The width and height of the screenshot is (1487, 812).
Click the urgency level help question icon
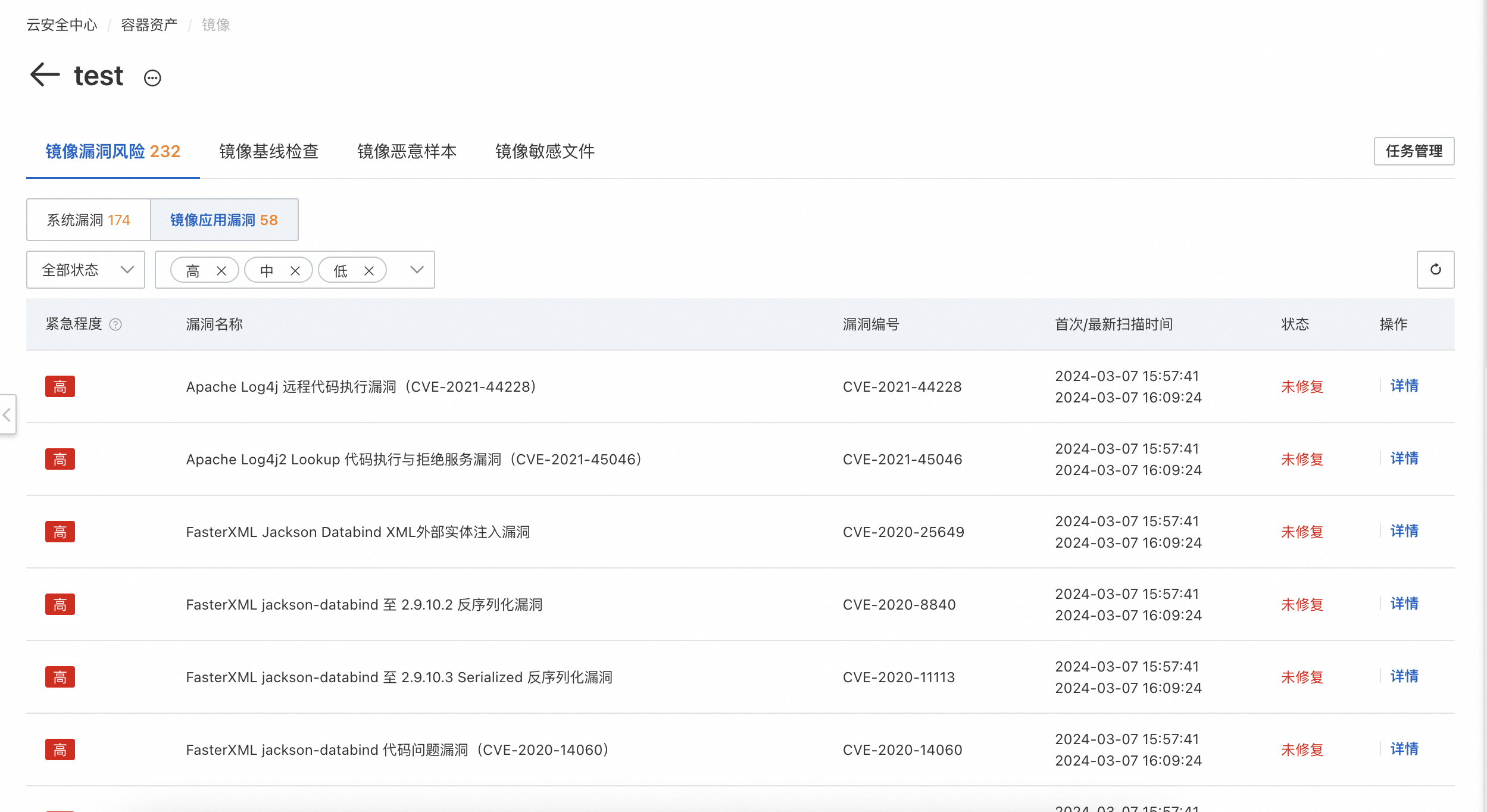point(116,324)
